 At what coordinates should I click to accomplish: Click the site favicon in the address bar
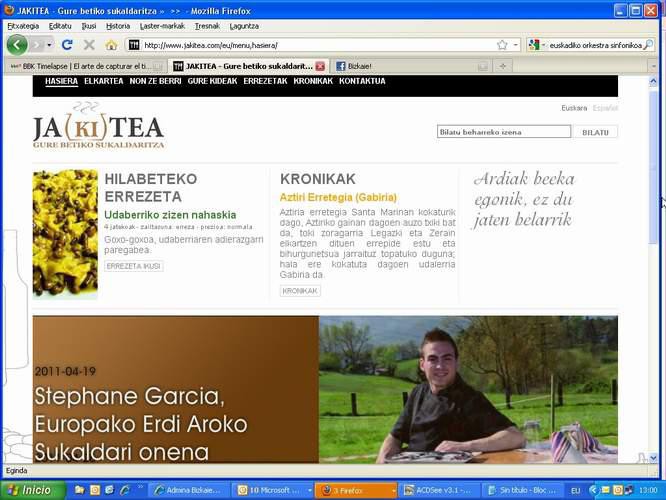point(134,45)
